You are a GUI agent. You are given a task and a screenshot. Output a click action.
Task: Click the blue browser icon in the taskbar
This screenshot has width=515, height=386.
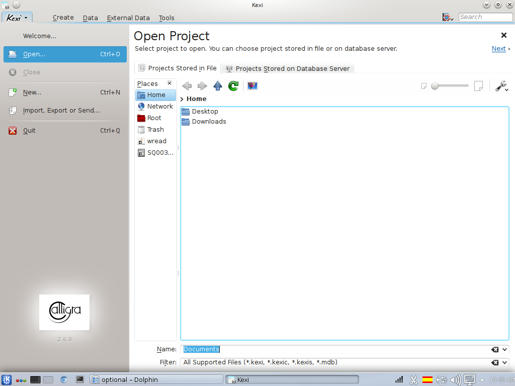pos(64,380)
